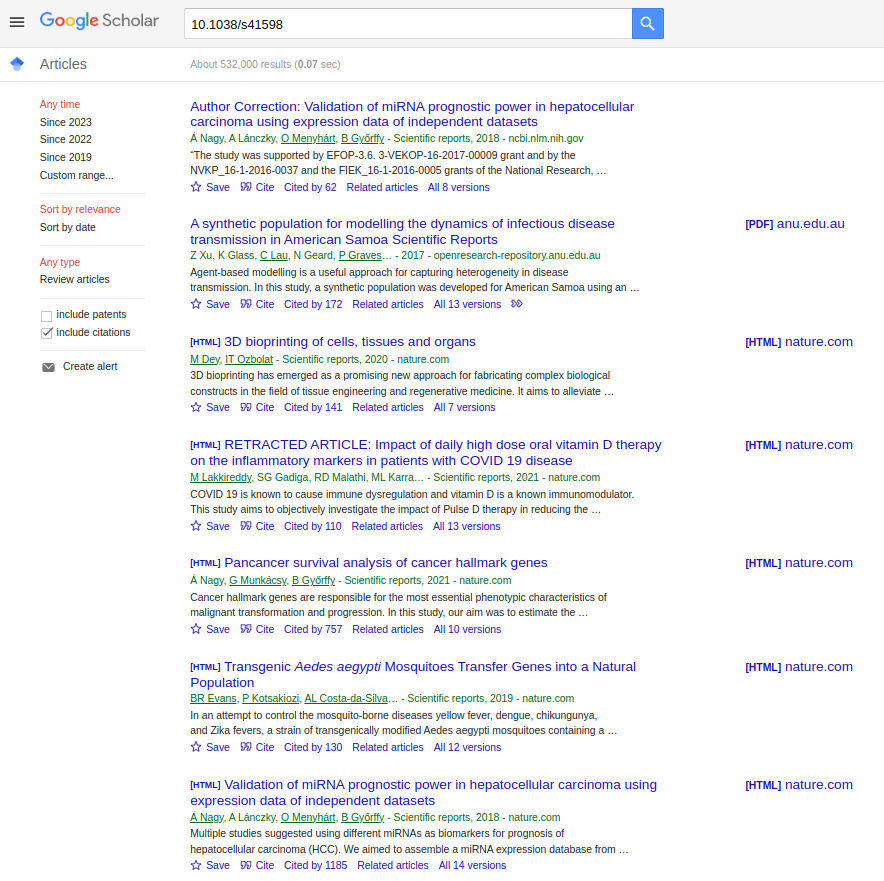The width and height of the screenshot is (884, 881).
Task: Open Cited by 1185 link
Action: (315, 865)
